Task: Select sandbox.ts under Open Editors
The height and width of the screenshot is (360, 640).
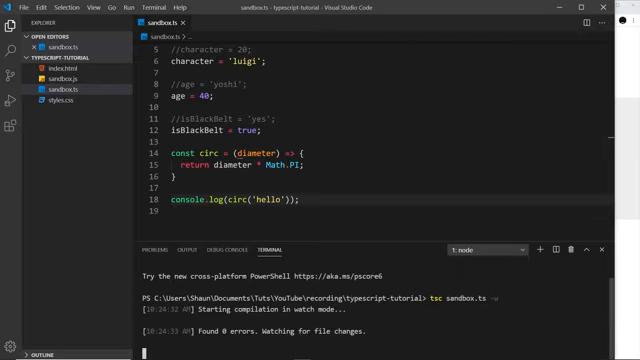Action: [63, 47]
